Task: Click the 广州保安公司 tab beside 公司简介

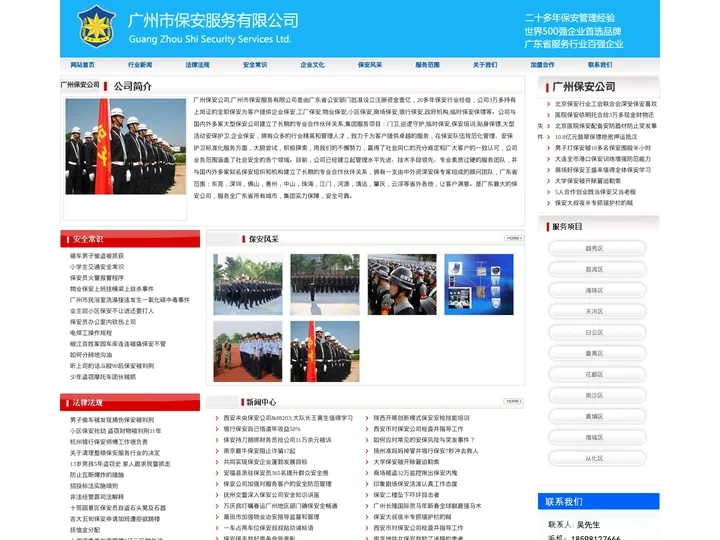Action: pyautogui.click(x=80, y=84)
